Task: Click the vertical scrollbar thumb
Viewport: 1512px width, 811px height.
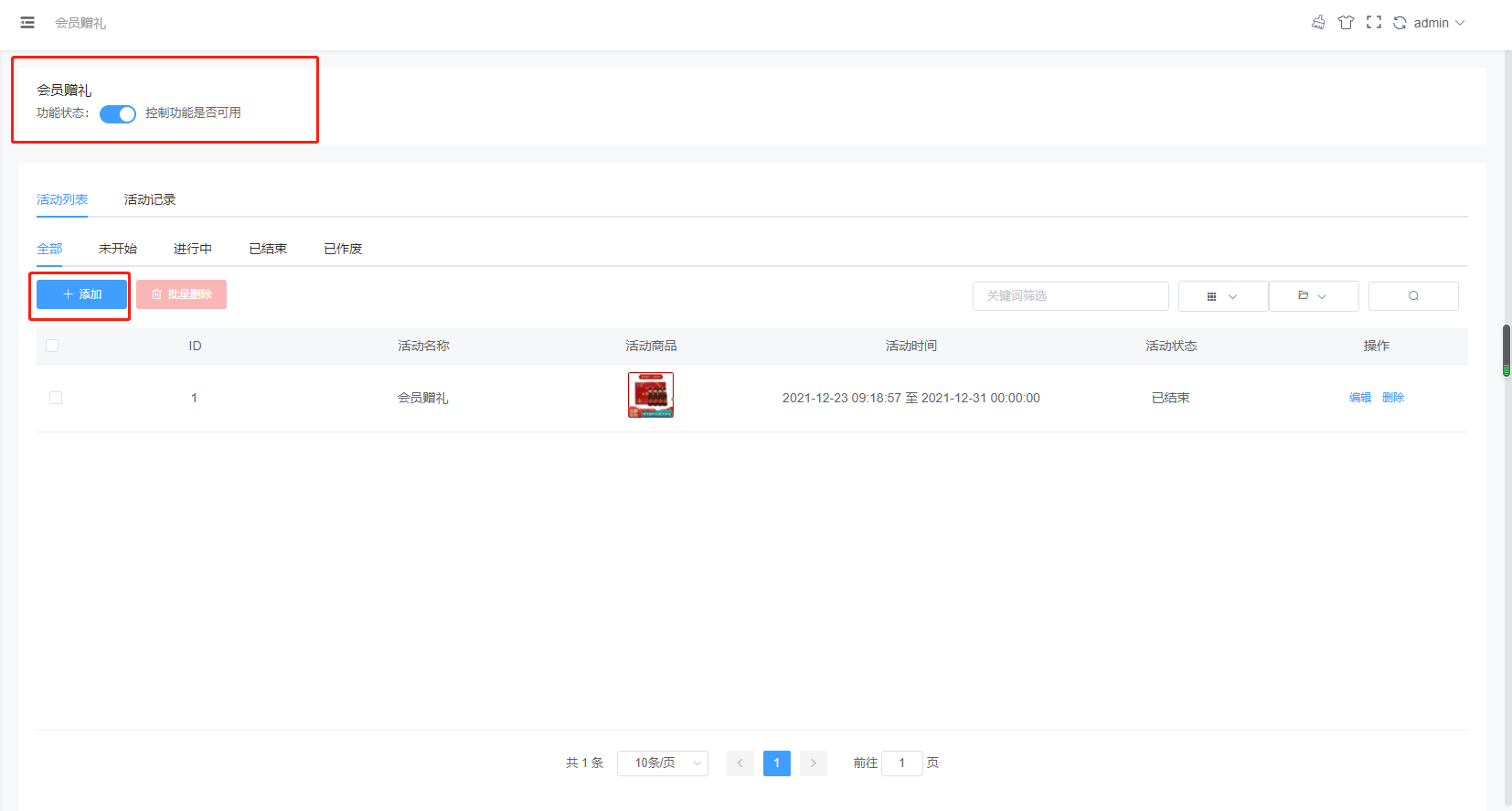Action: 1507,350
